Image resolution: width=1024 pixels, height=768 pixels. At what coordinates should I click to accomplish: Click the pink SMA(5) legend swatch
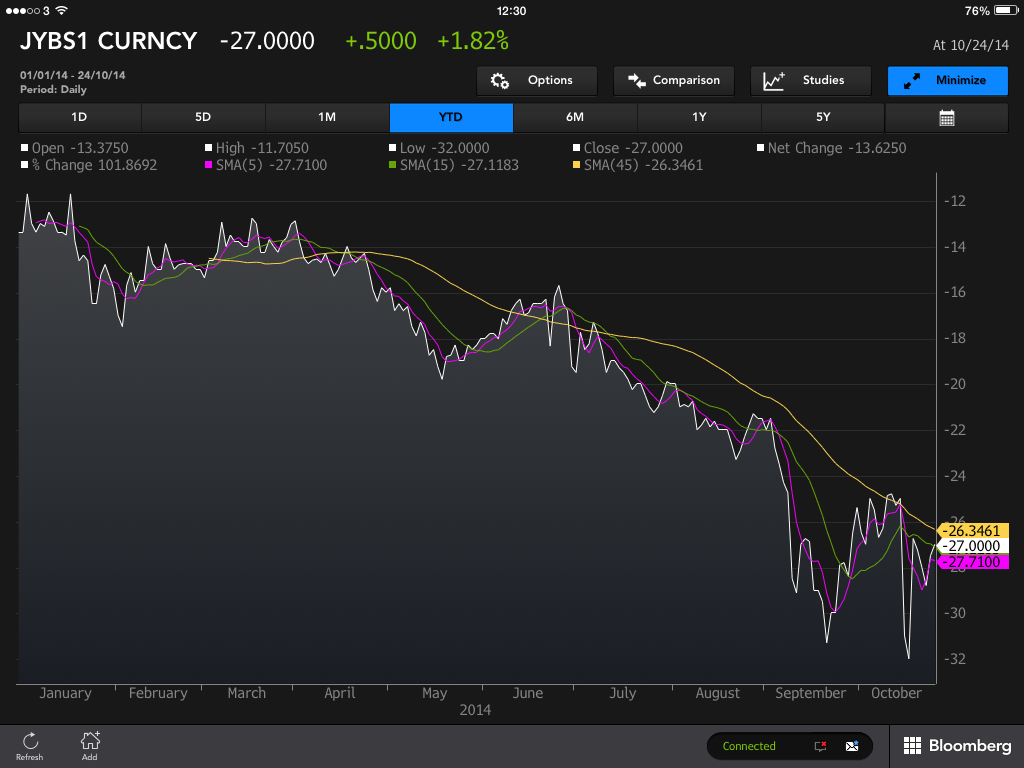(x=209, y=165)
